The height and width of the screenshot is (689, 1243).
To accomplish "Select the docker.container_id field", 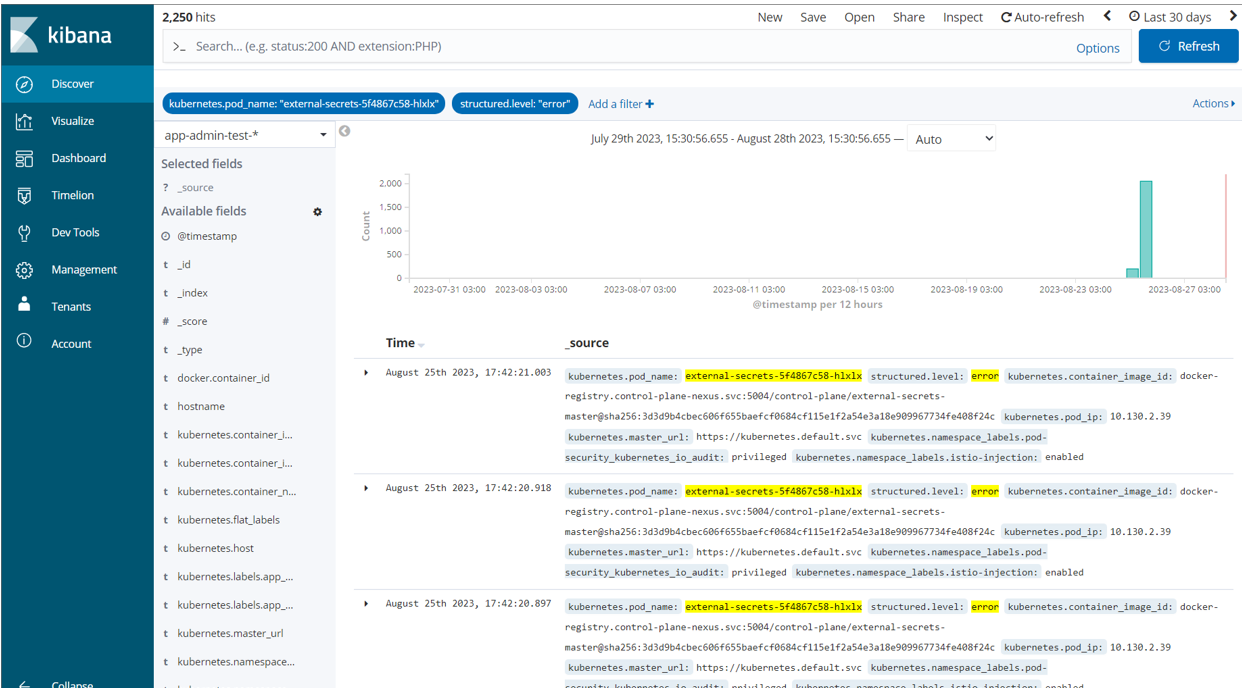I will [x=223, y=378].
